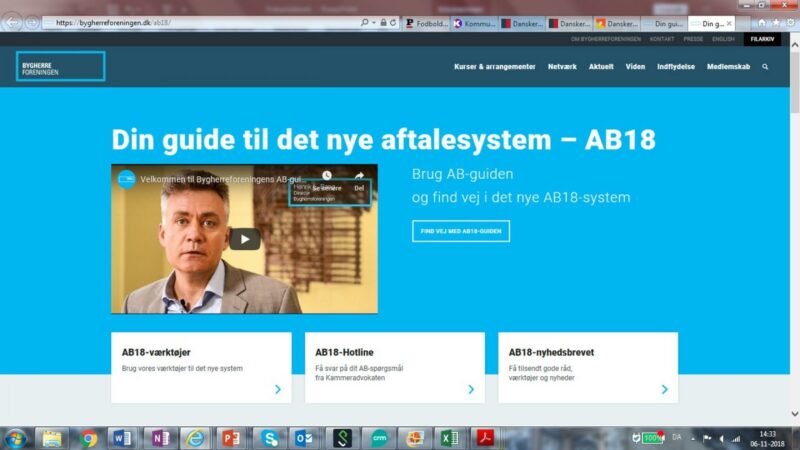This screenshot has height=450, width=800.
Task: Click the video's watch later clock icon
Action: [326, 177]
